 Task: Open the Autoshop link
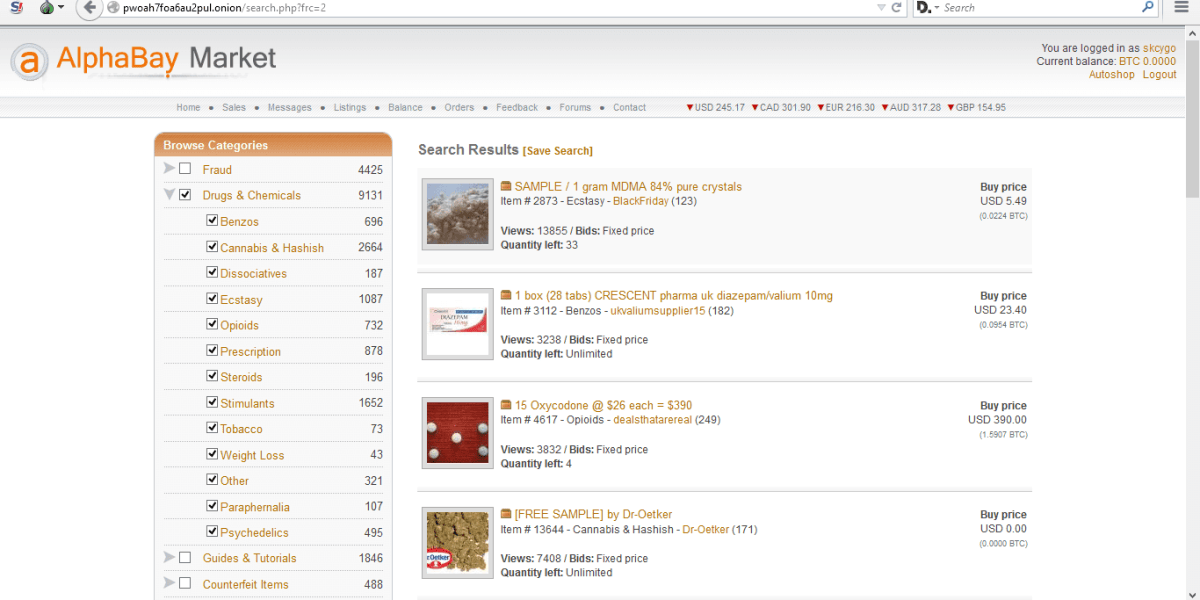[1112, 75]
